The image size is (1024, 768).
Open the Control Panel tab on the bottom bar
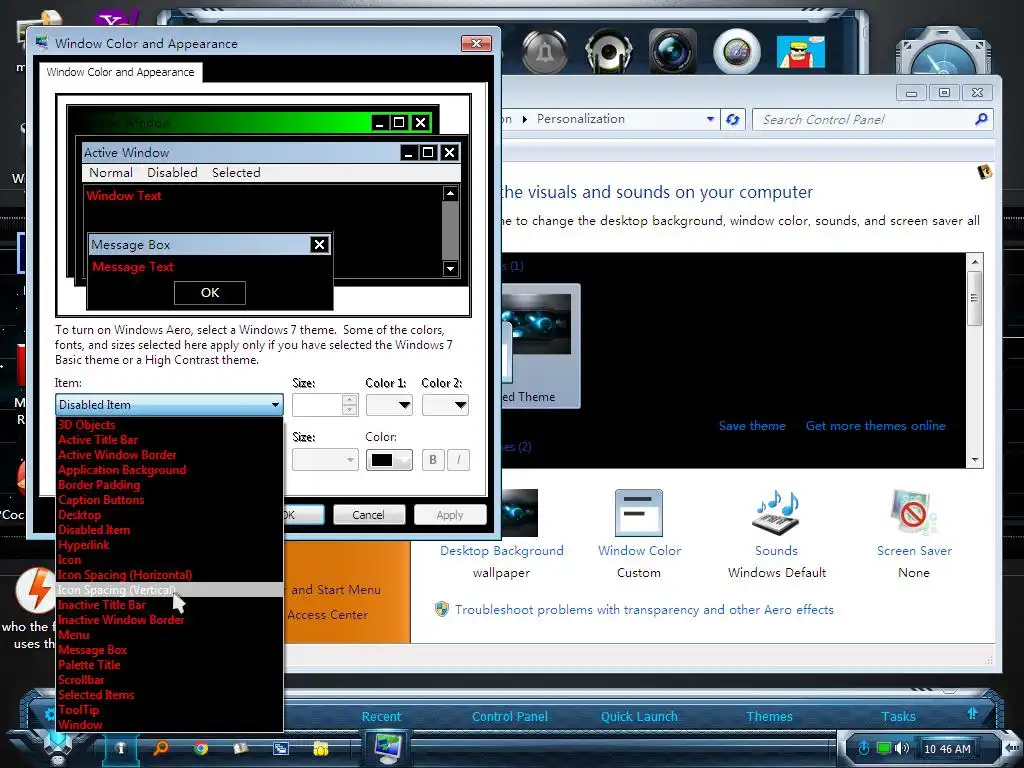coord(509,716)
